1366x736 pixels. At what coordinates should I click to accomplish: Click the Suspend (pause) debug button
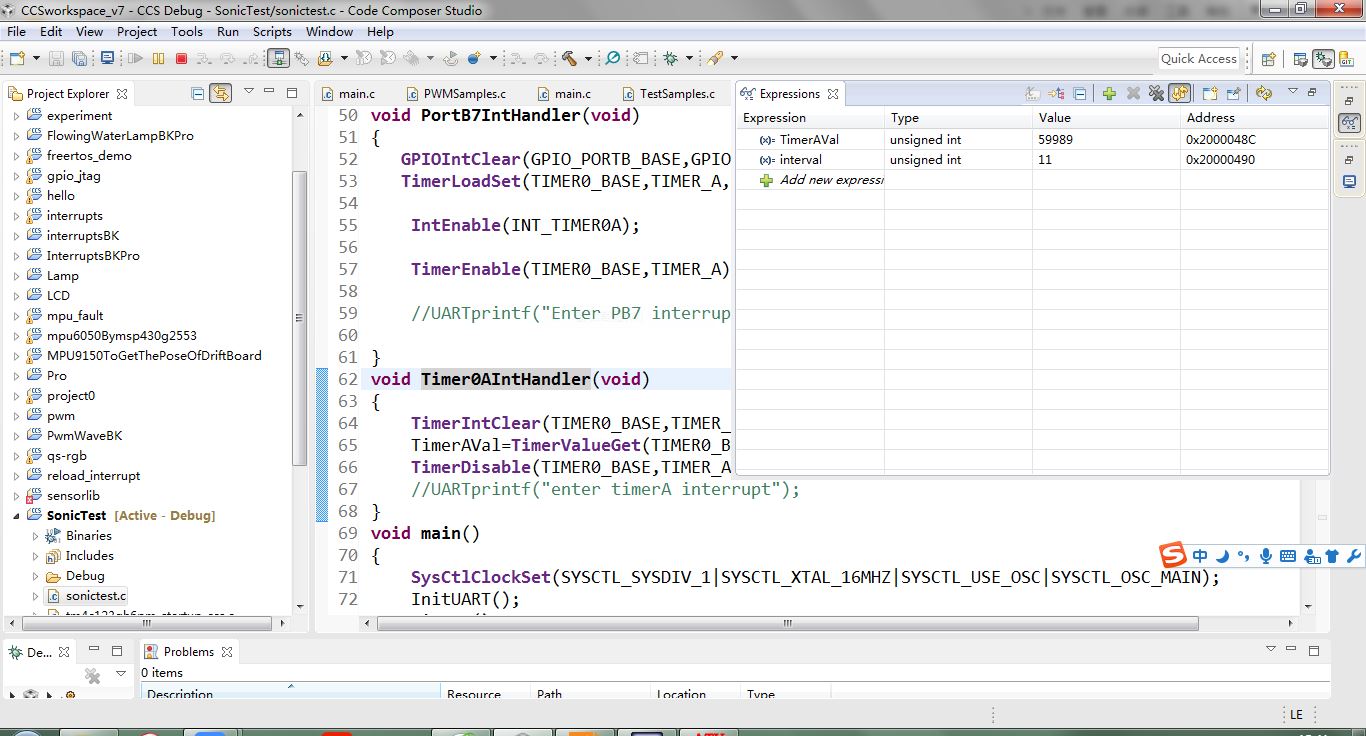(158, 59)
